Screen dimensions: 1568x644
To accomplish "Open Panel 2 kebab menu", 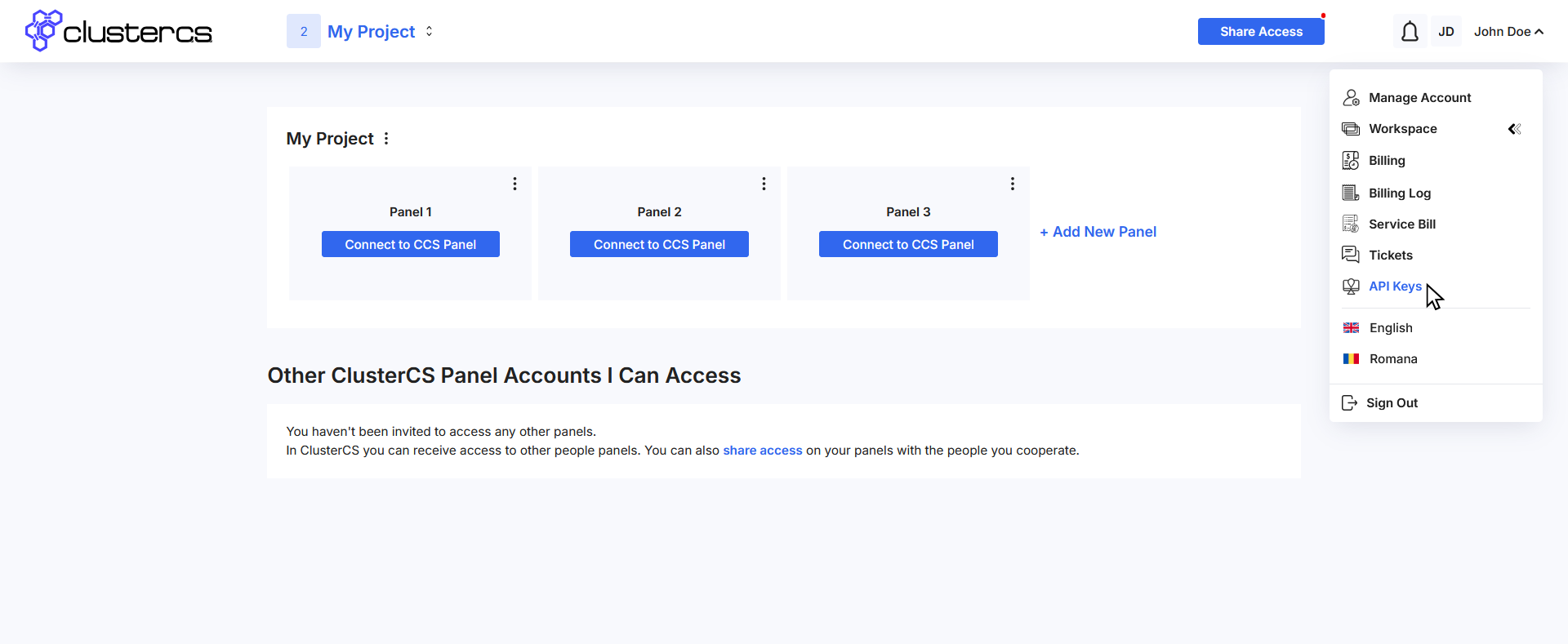I will point(764,184).
